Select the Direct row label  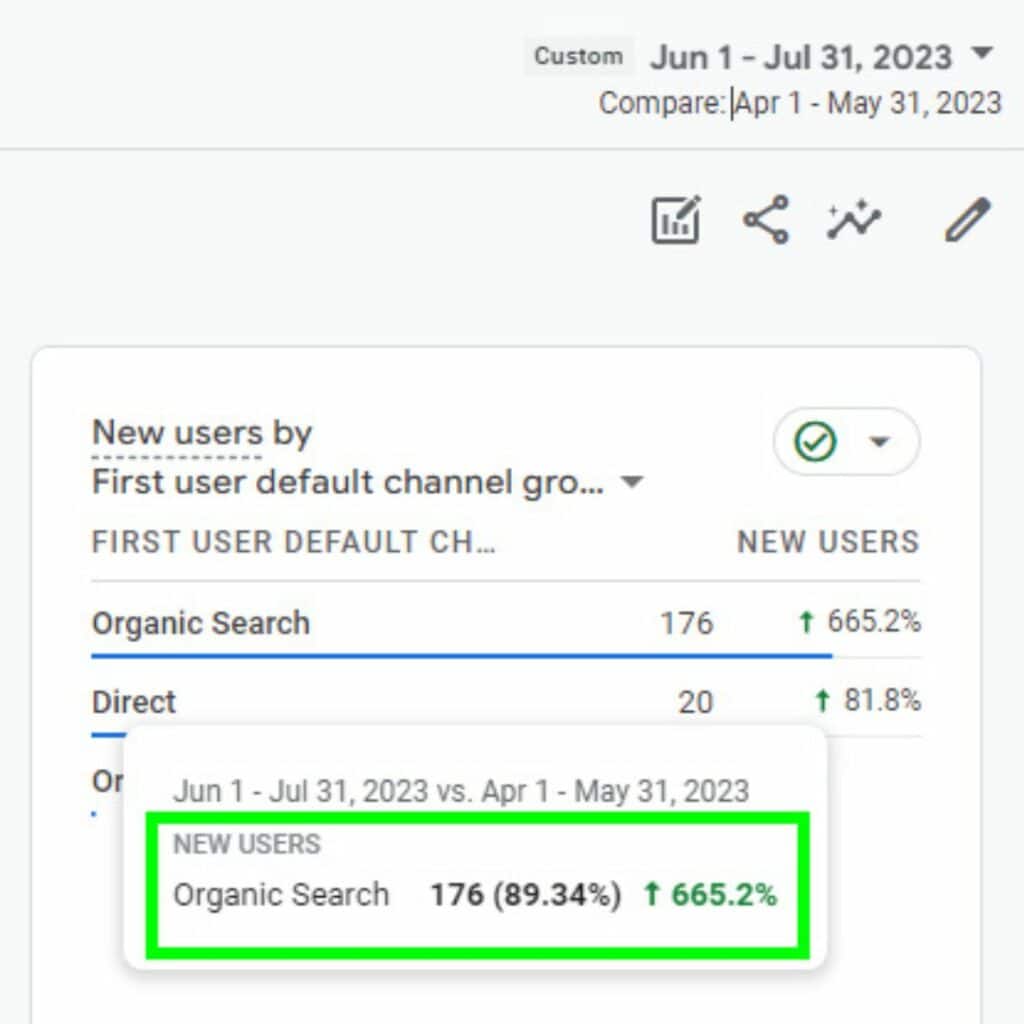coord(134,702)
